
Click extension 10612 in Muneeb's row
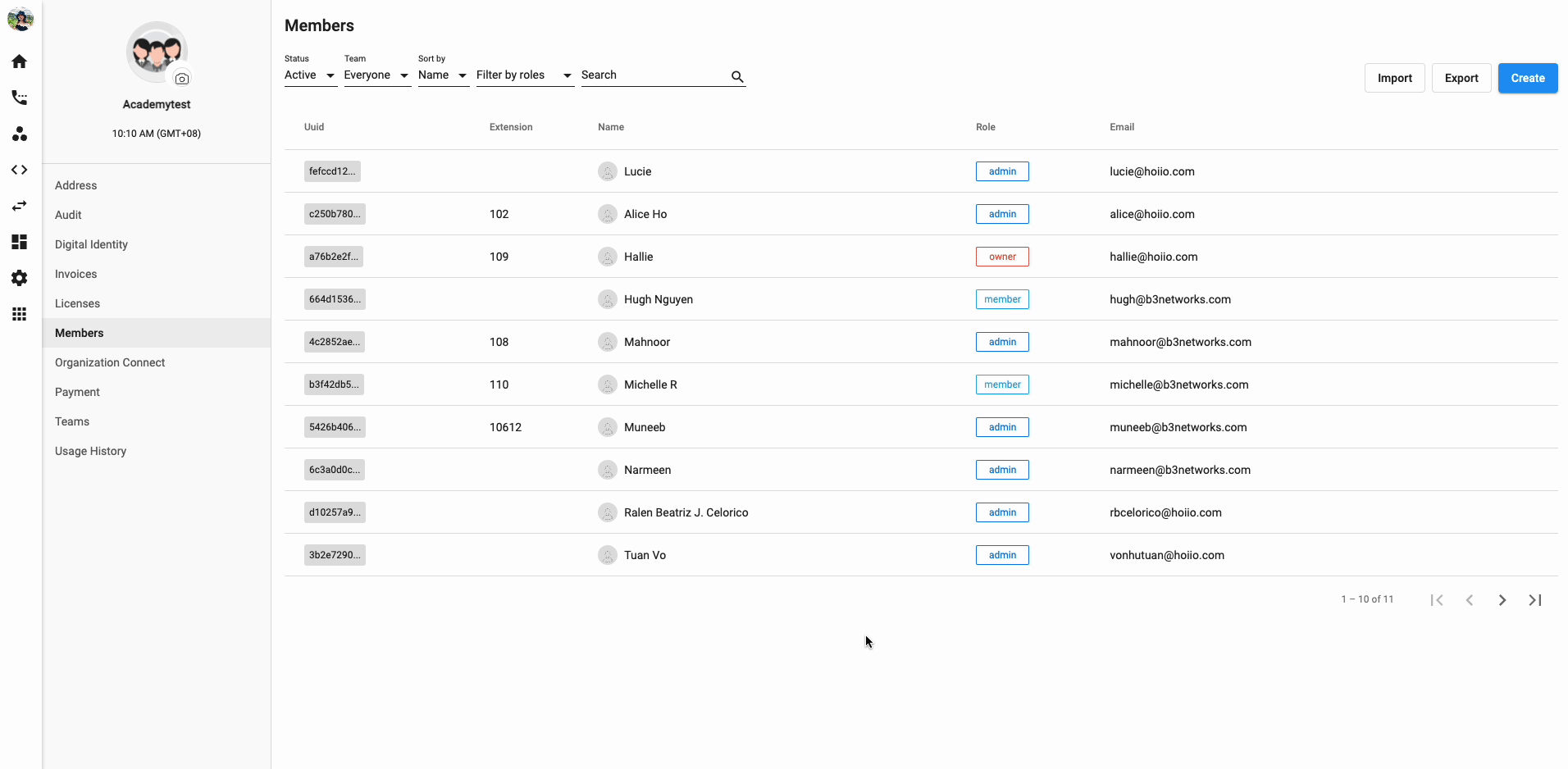point(505,427)
